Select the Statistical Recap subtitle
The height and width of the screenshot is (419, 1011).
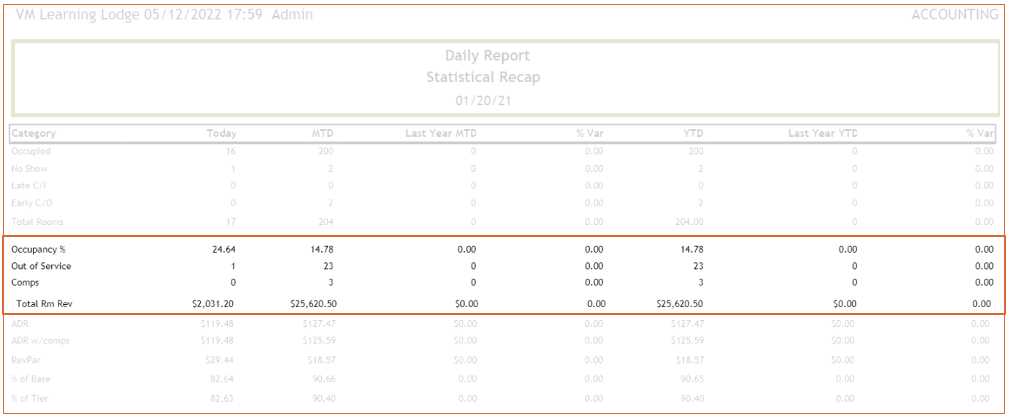tap(487, 77)
